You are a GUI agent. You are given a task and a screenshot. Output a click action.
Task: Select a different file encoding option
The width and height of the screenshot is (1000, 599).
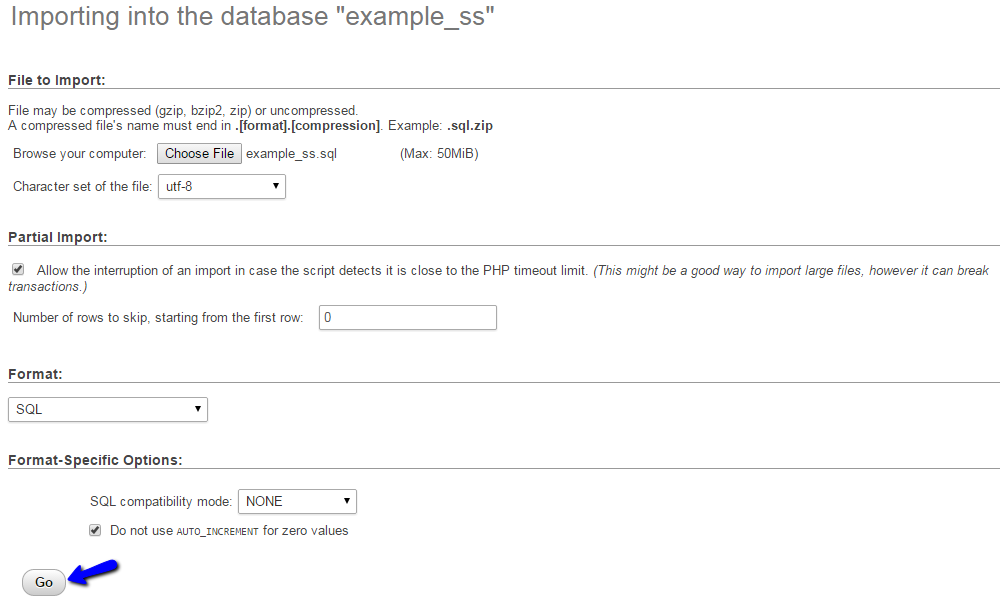tap(221, 186)
